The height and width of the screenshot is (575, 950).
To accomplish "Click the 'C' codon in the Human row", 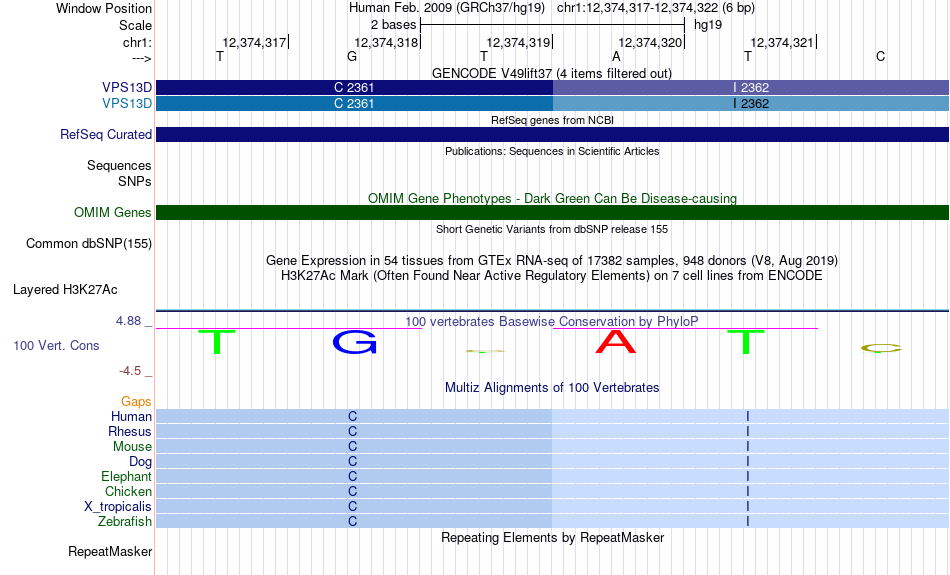I will pos(353,416).
